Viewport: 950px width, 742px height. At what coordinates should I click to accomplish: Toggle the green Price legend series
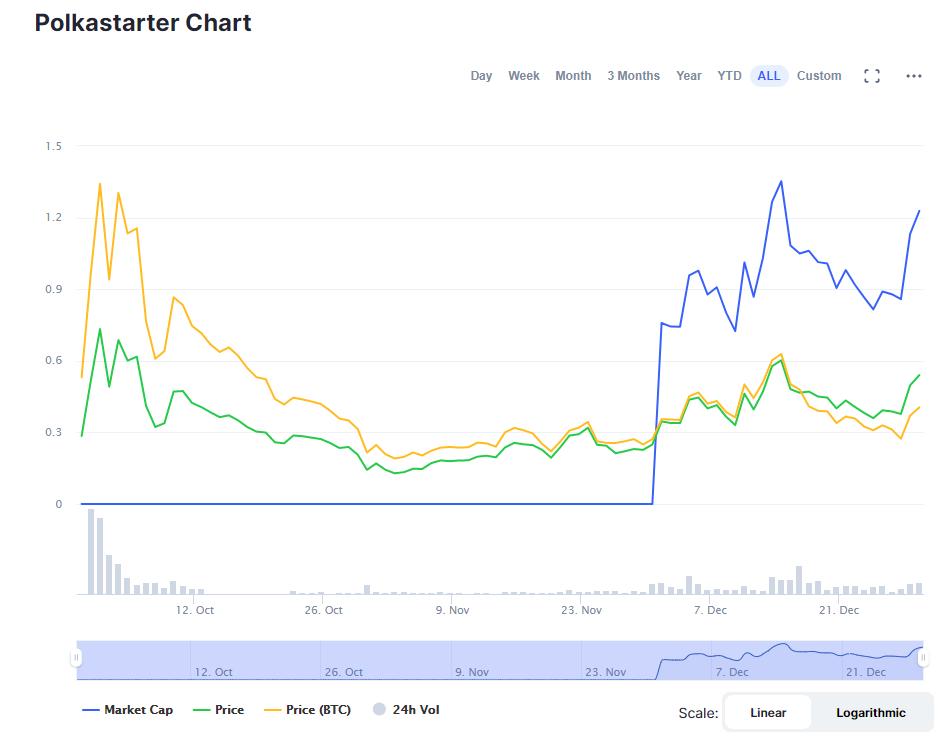click(x=218, y=710)
